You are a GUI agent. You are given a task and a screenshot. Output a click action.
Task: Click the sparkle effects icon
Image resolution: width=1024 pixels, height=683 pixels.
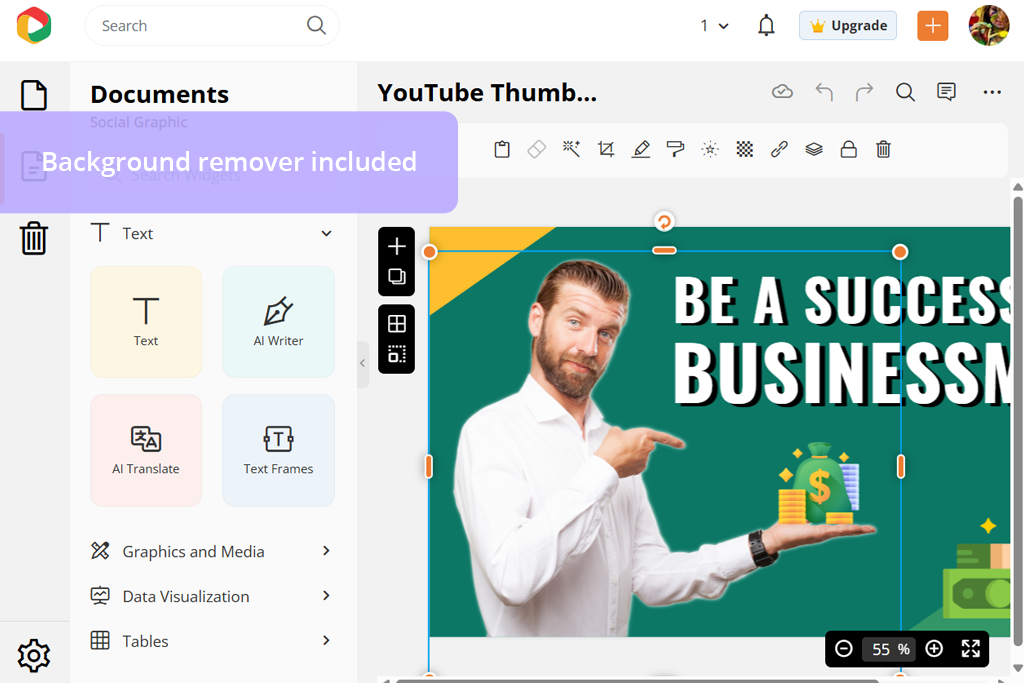[710, 150]
